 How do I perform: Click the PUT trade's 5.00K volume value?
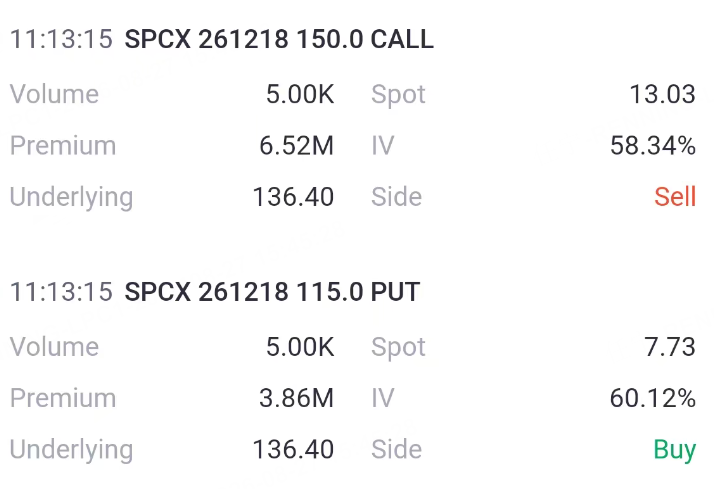300,347
